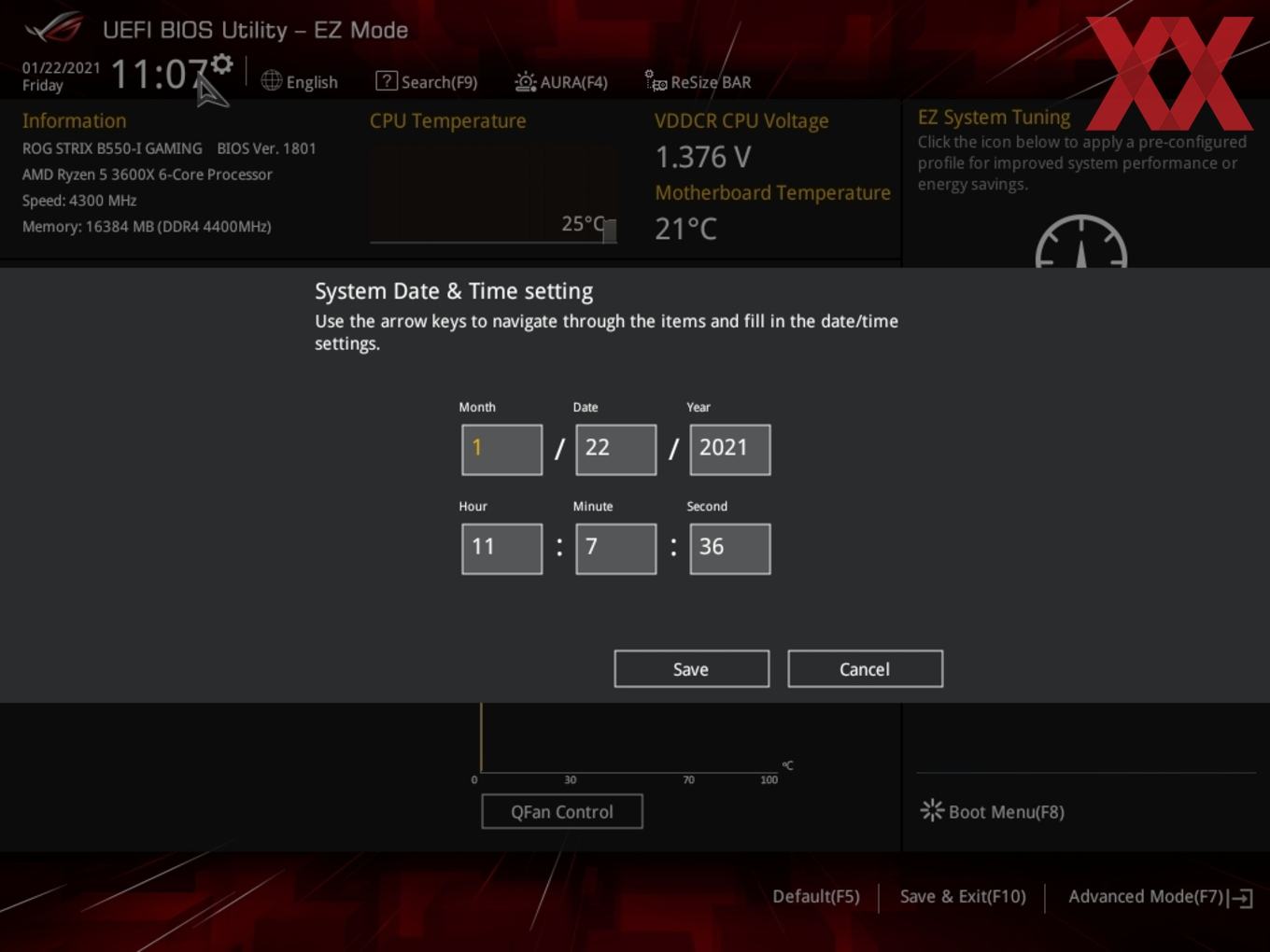1270x952 pixels.
Task: Click the Memory: 16384 MB text
Action: [x=147, y=227]
